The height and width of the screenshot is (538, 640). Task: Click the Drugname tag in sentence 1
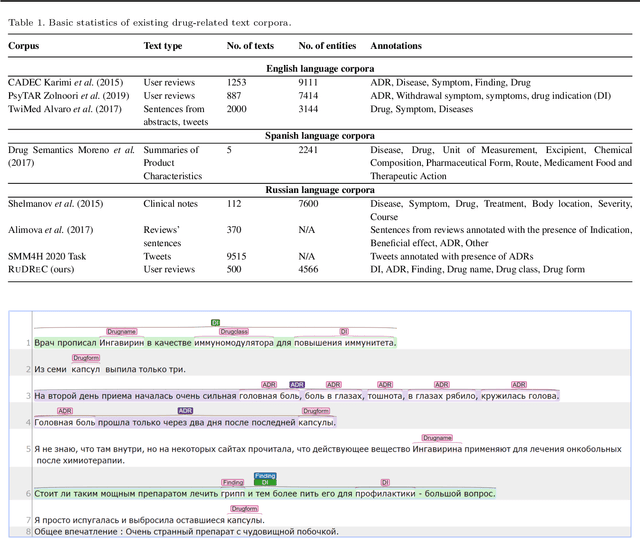(121, 331)
